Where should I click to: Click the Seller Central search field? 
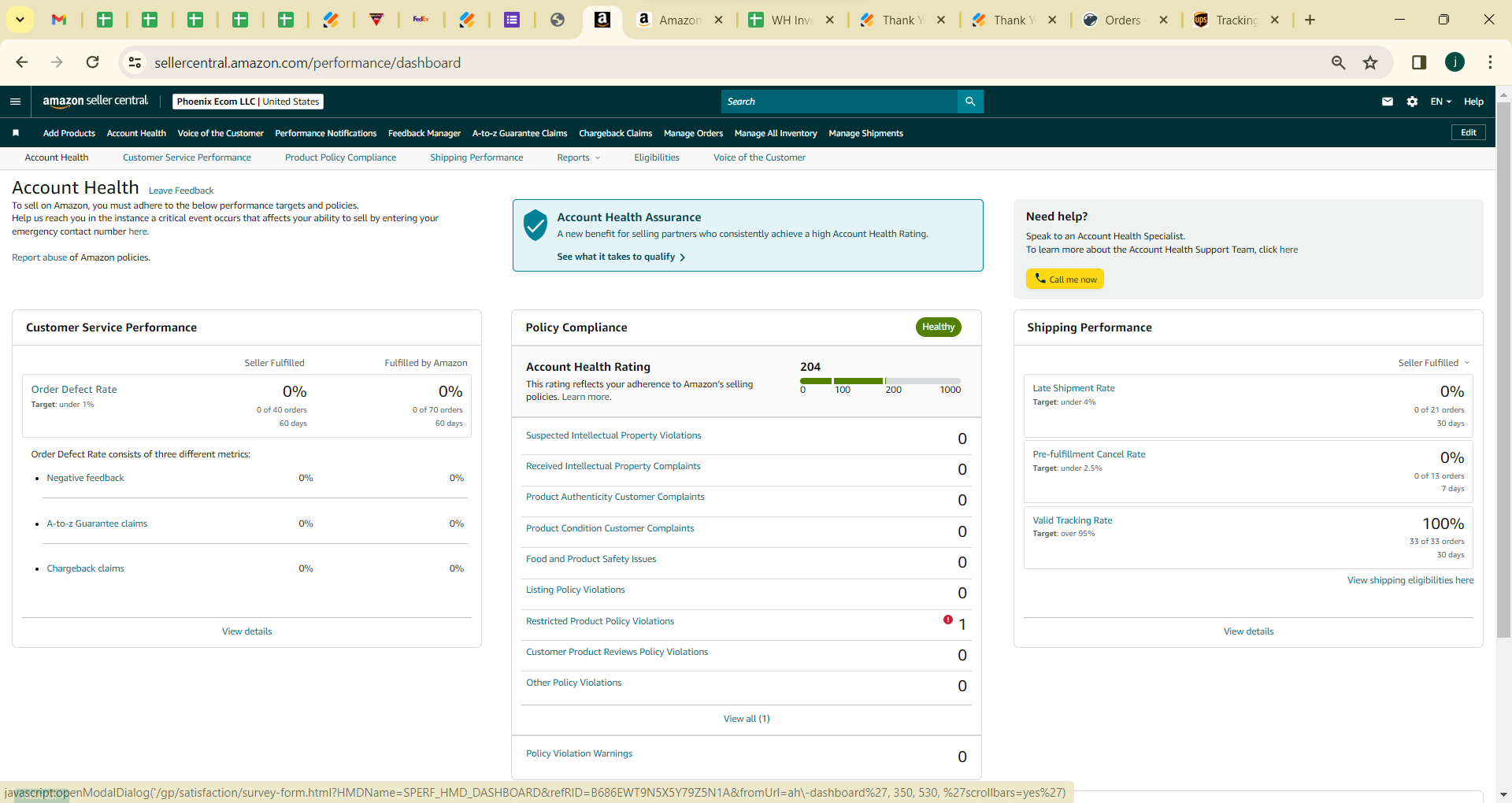tap(839, 102)
